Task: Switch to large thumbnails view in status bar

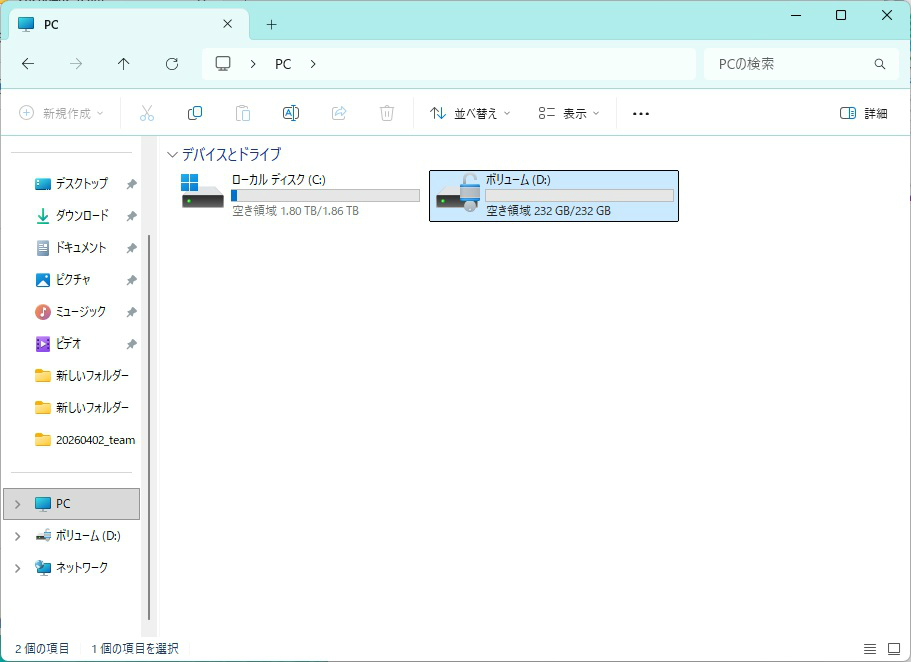Action: coord(894,649)
